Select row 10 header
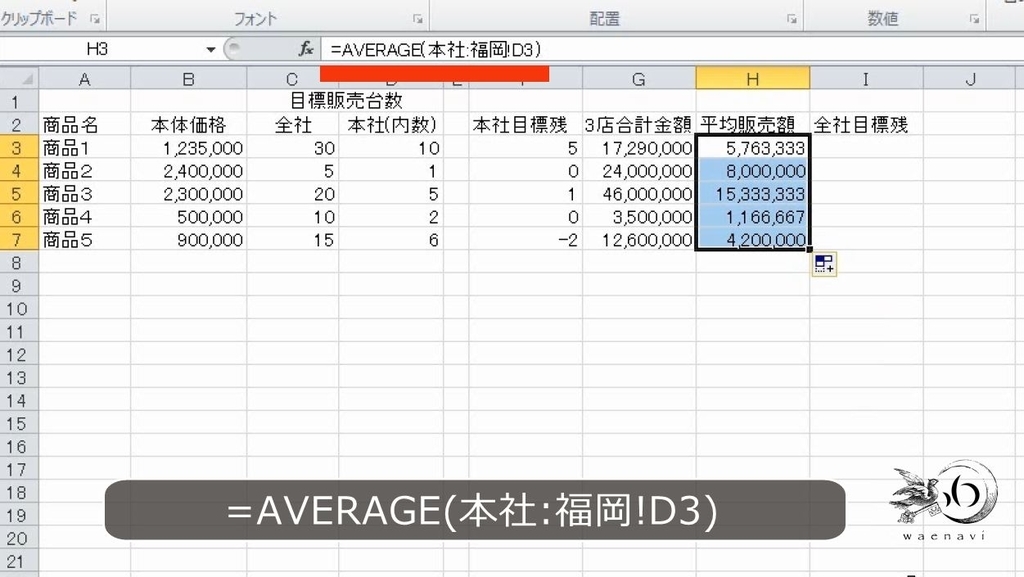Viewport: 1024px width, 577px height. [19, 309]
